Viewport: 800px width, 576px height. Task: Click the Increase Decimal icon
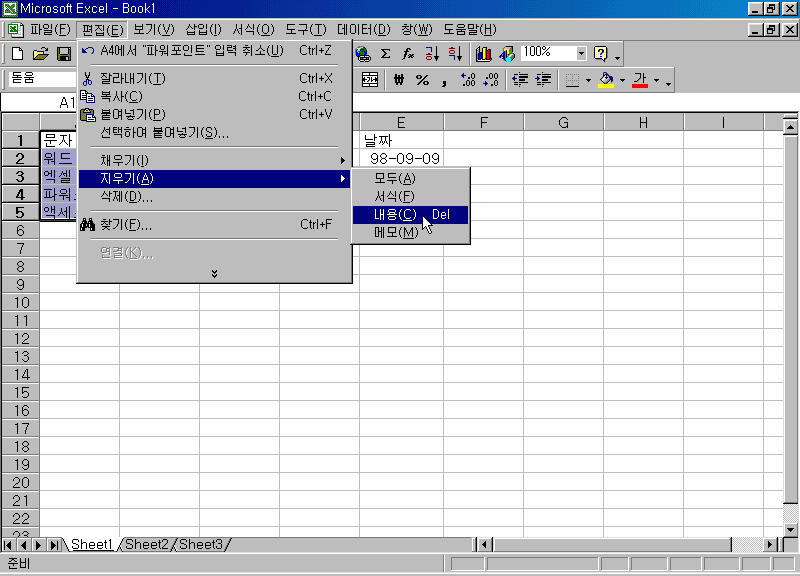[x=468, y=80]
